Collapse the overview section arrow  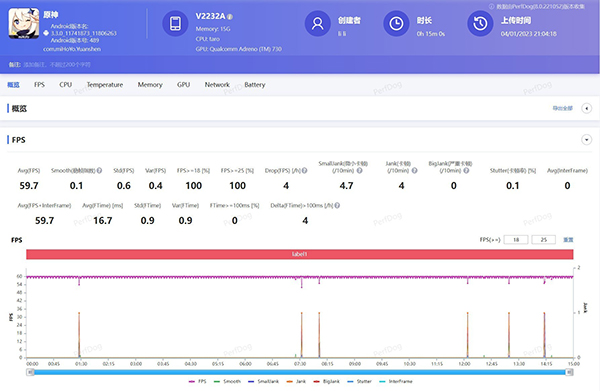point(586,108)
